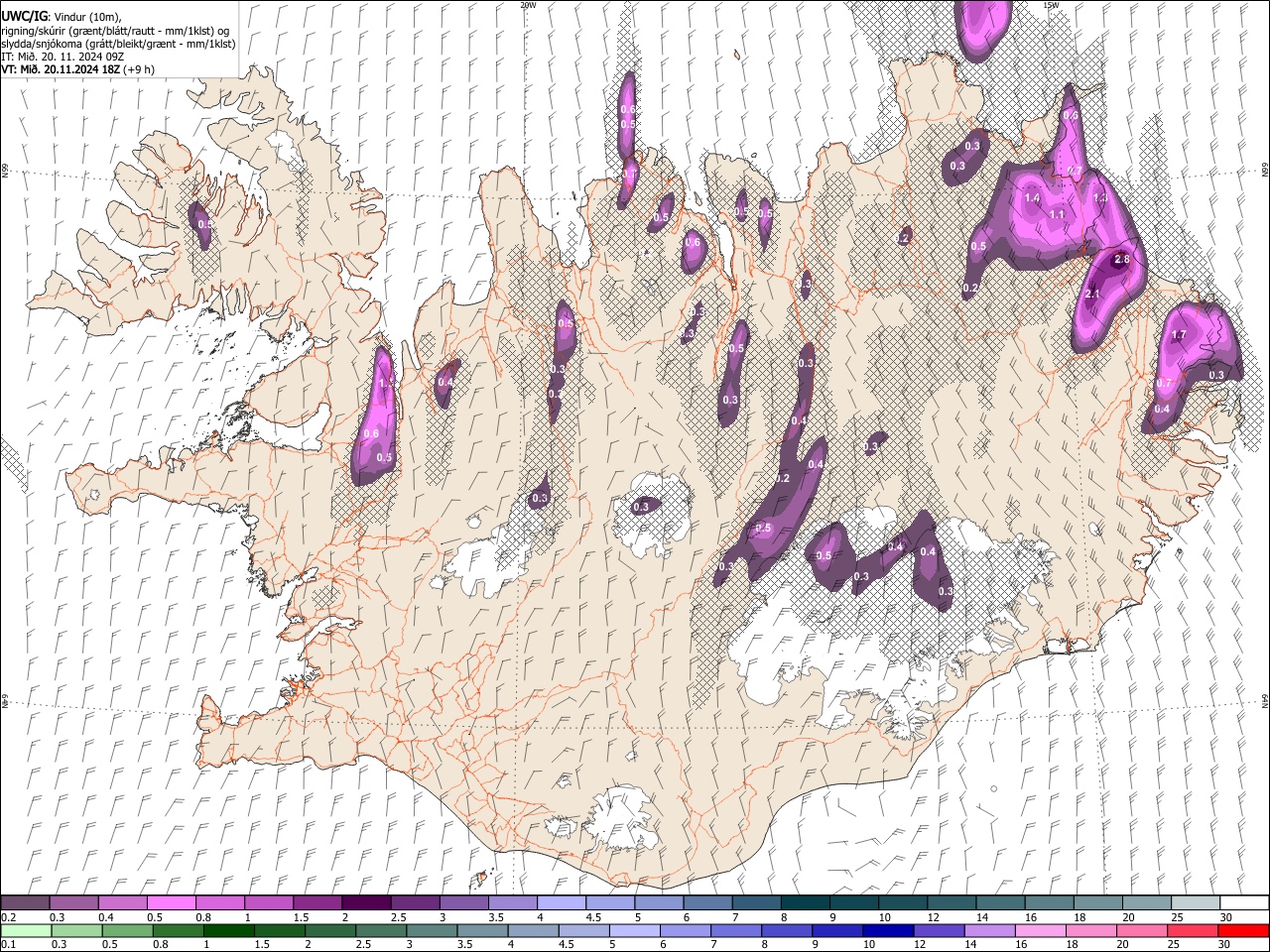This screenshot has width=1270, height=952.
Task: Click the '1.4' precipitation value on the map
Action: 1032,198
